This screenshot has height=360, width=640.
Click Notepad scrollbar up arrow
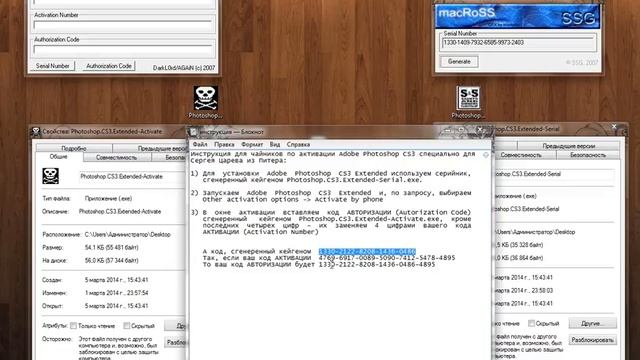(486, 155)
